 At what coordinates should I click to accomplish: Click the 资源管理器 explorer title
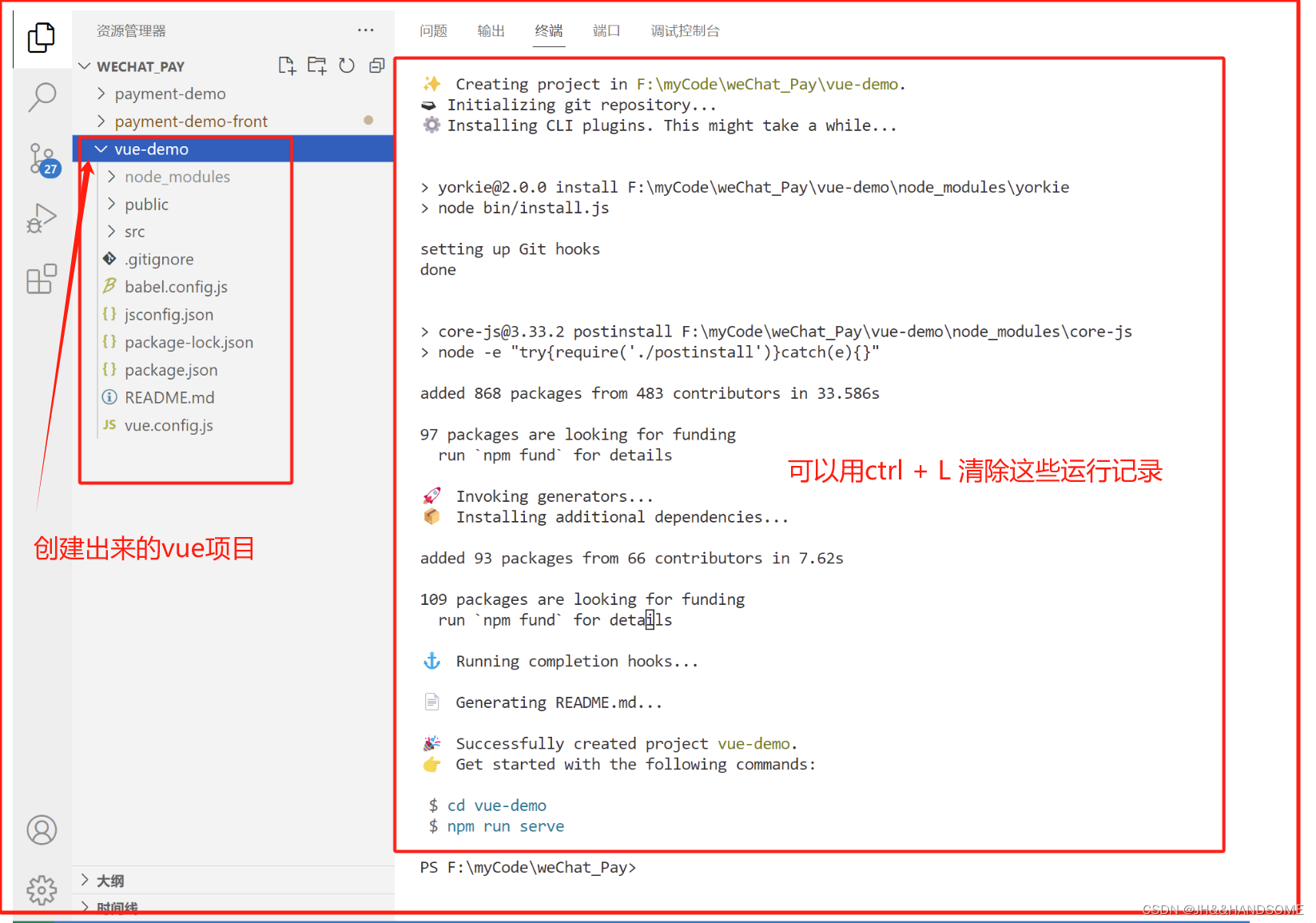[131, 30]
